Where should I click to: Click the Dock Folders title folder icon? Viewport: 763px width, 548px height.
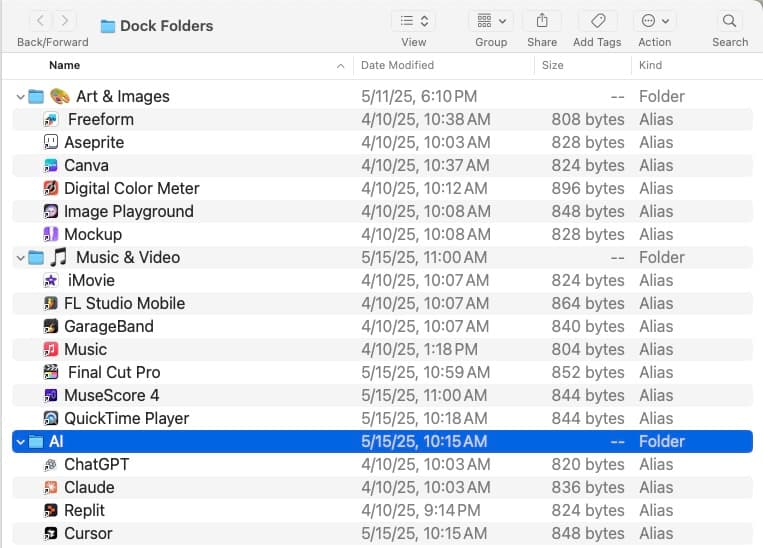pos(108,26)
